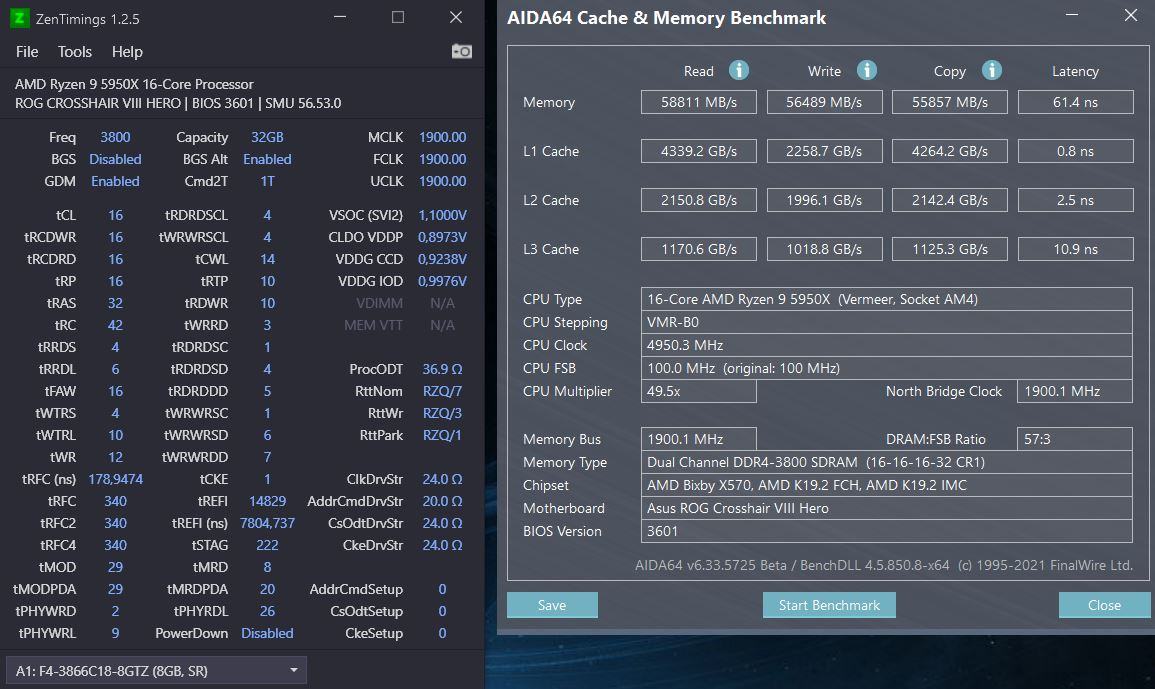Minimize the ZenTimings window
The height and width of the screenshot is (689, 1155).
click(x=340, y=17)
